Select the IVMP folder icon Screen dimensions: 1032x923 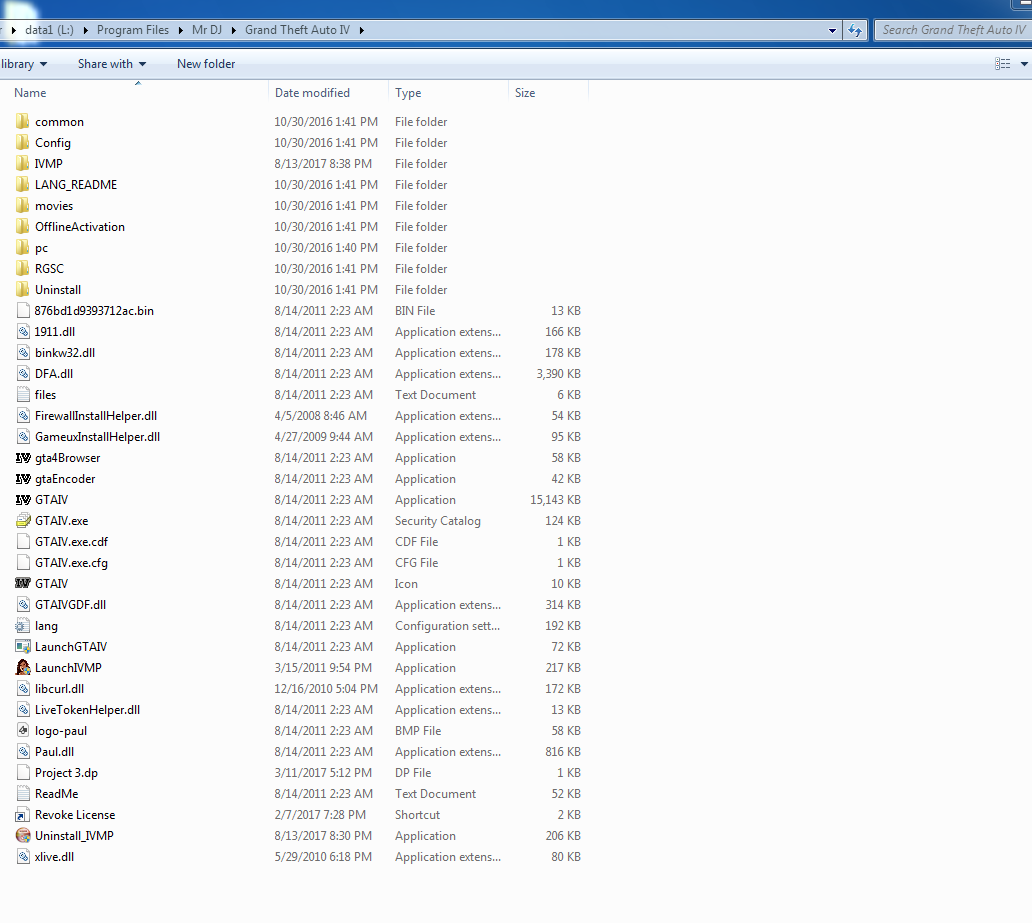click(x=22, y=163)
